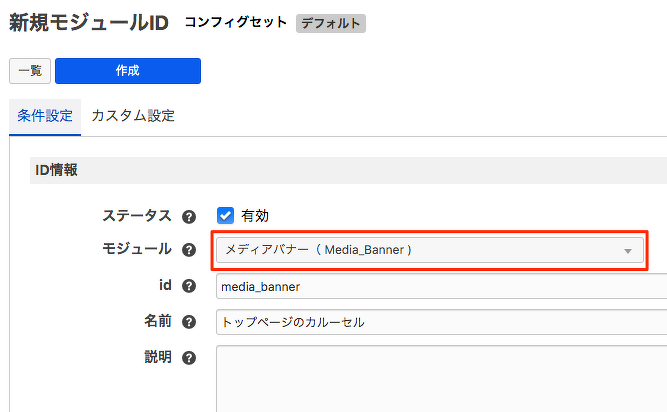
Task: Click the help icon next to ステータス
Action: point(189,215)
